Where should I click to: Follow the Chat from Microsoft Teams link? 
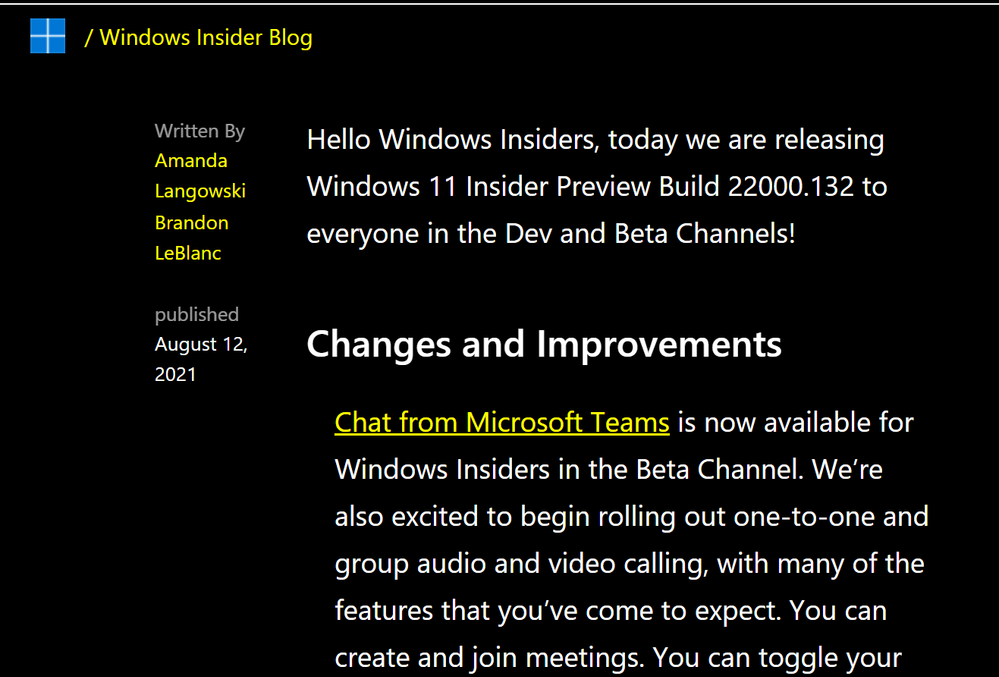501,422
